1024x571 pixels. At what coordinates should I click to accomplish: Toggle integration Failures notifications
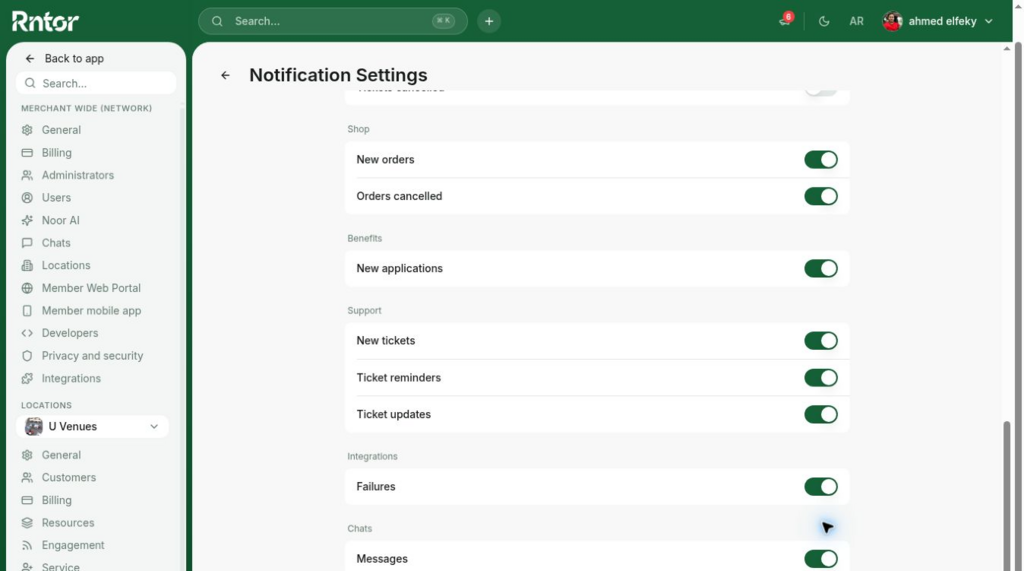[x=820, y=487]
